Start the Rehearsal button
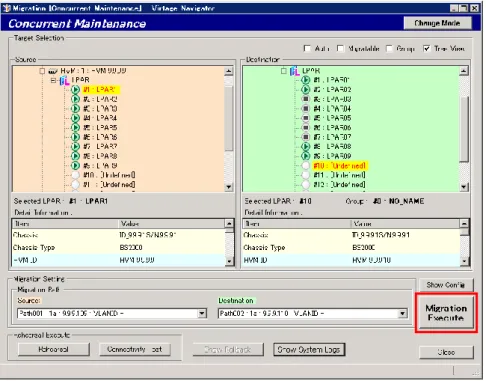Viewport: 486px width, 381px height. pos(53,349)
